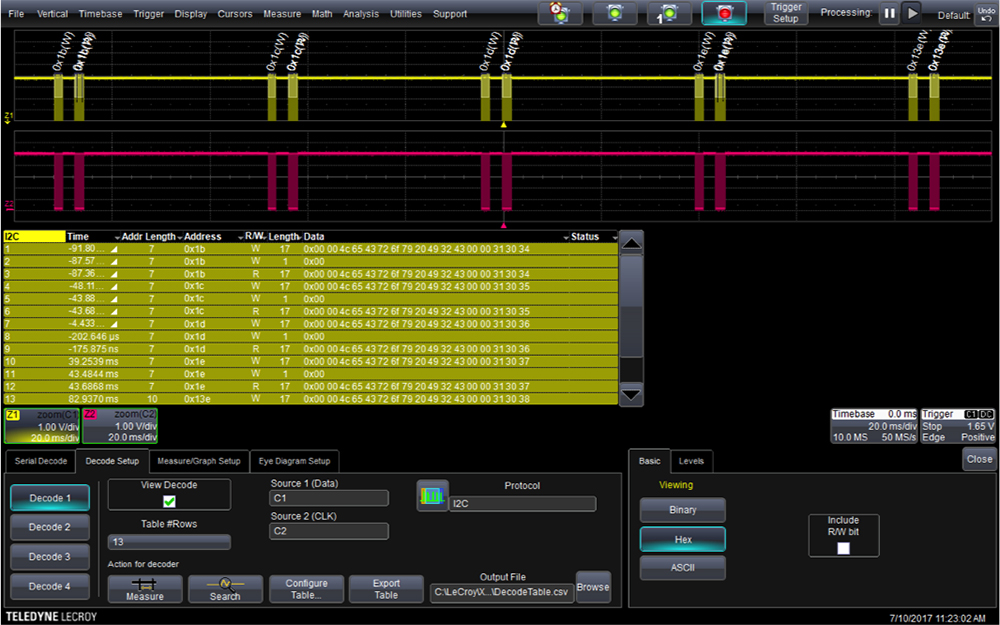Select Binary viewing mode

point(682,510)
